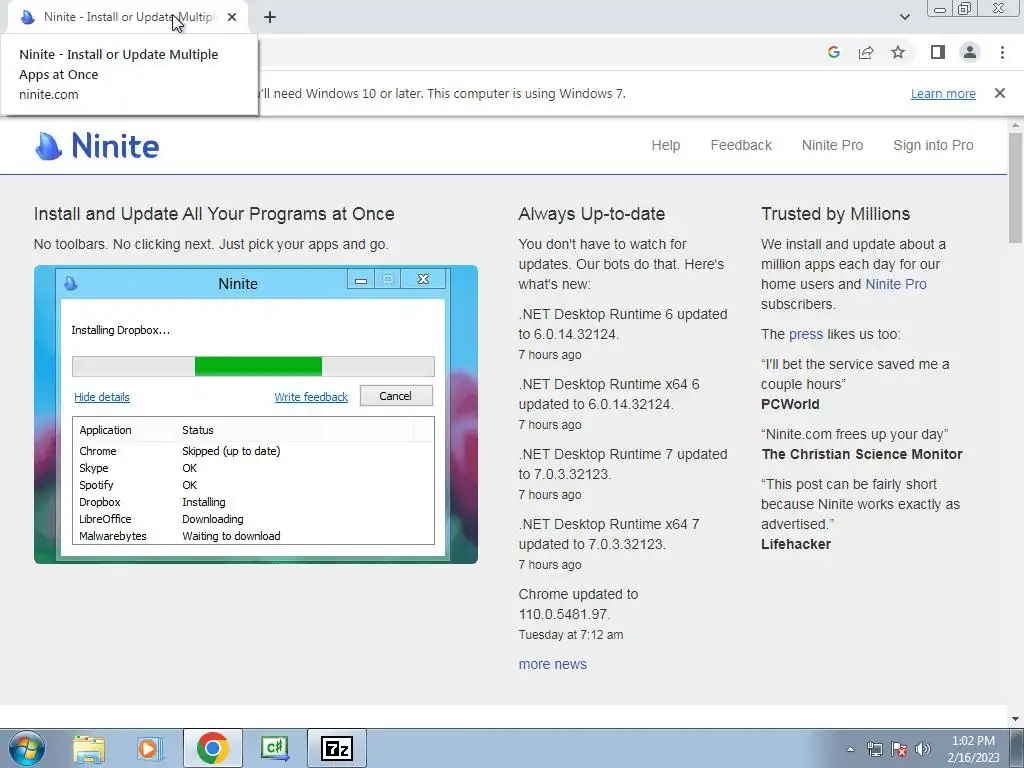Click the '.NET Desktop Runtime 6 updated' news text
This screenshot has height=768, width=1024.
pos(623,324)
